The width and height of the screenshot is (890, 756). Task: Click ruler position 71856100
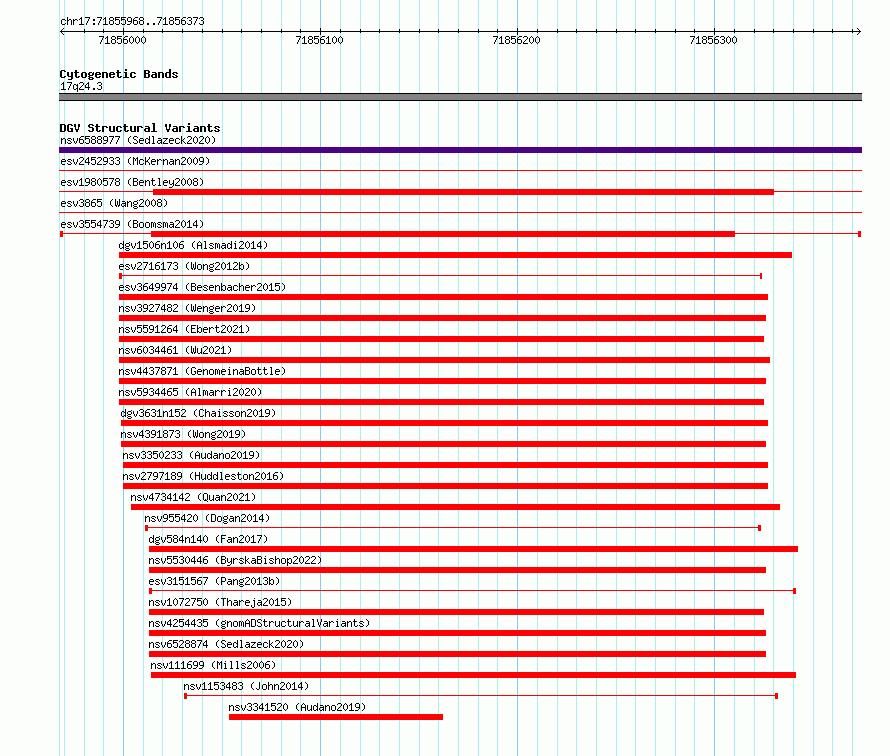coord(320,40)
